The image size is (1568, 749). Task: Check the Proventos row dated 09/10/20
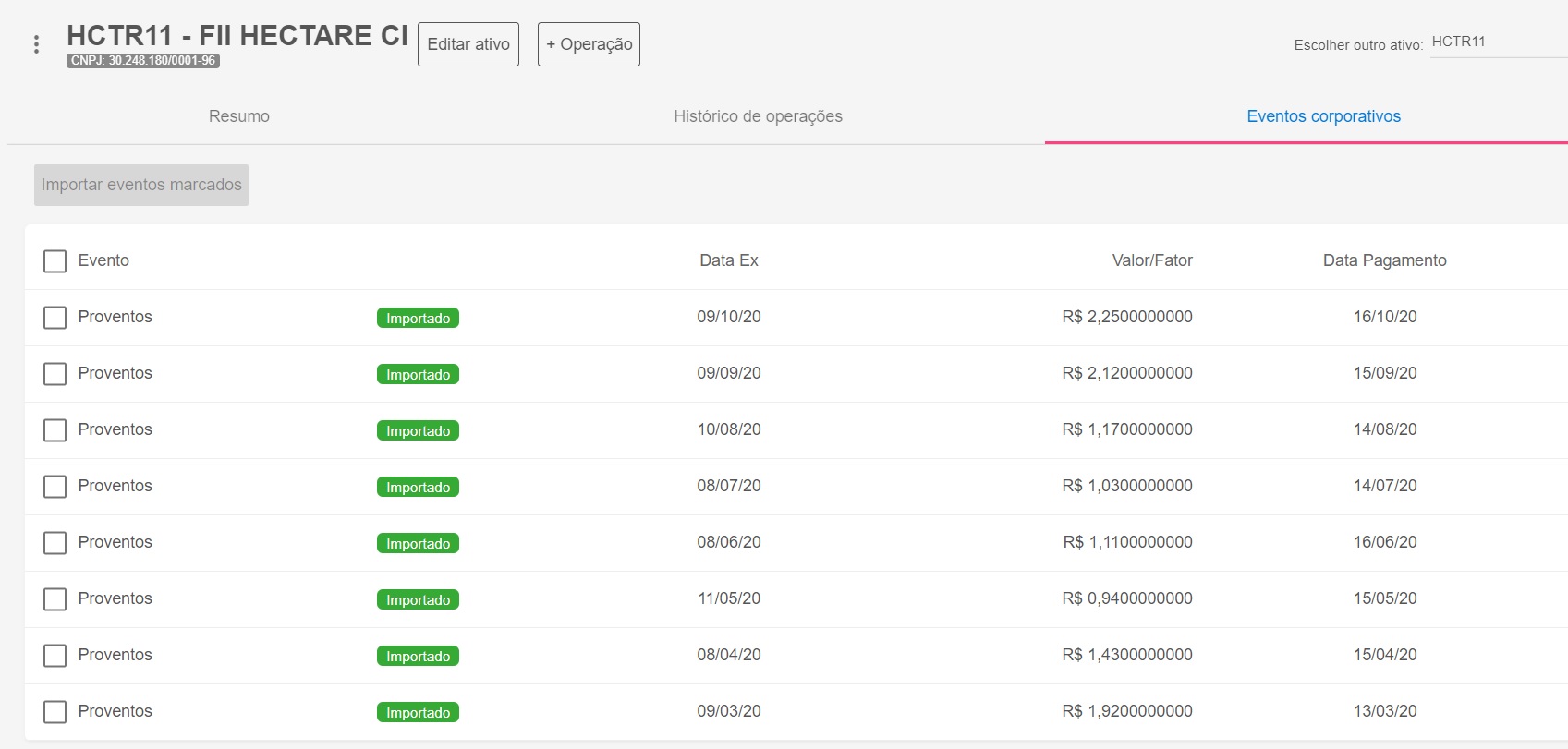point(55,318)
